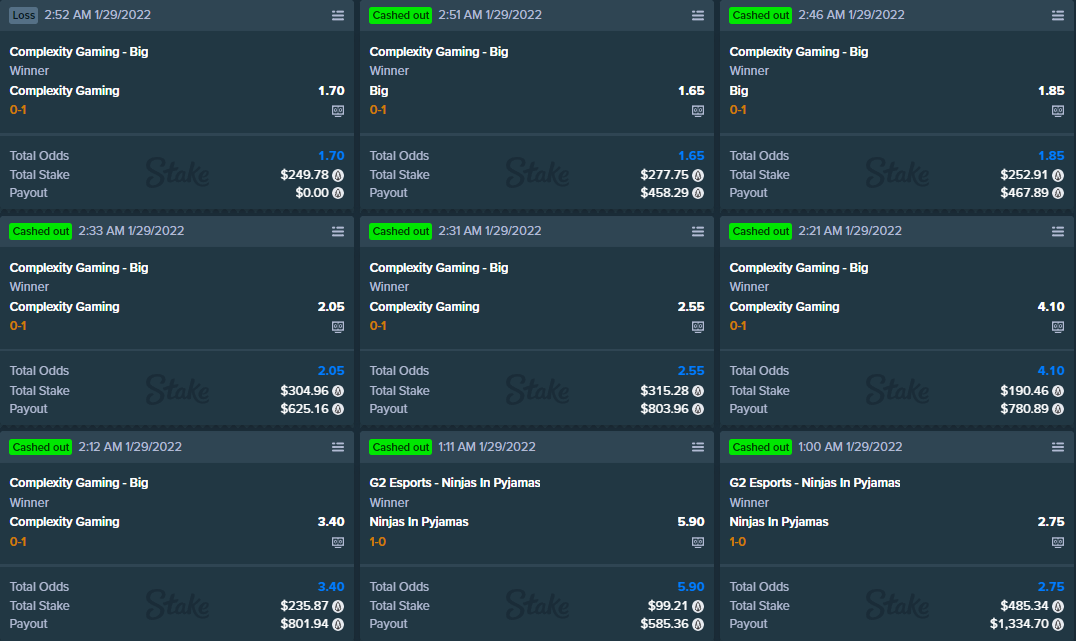Open the menu icon on the 2:31 AM bet

coord(698,231)
